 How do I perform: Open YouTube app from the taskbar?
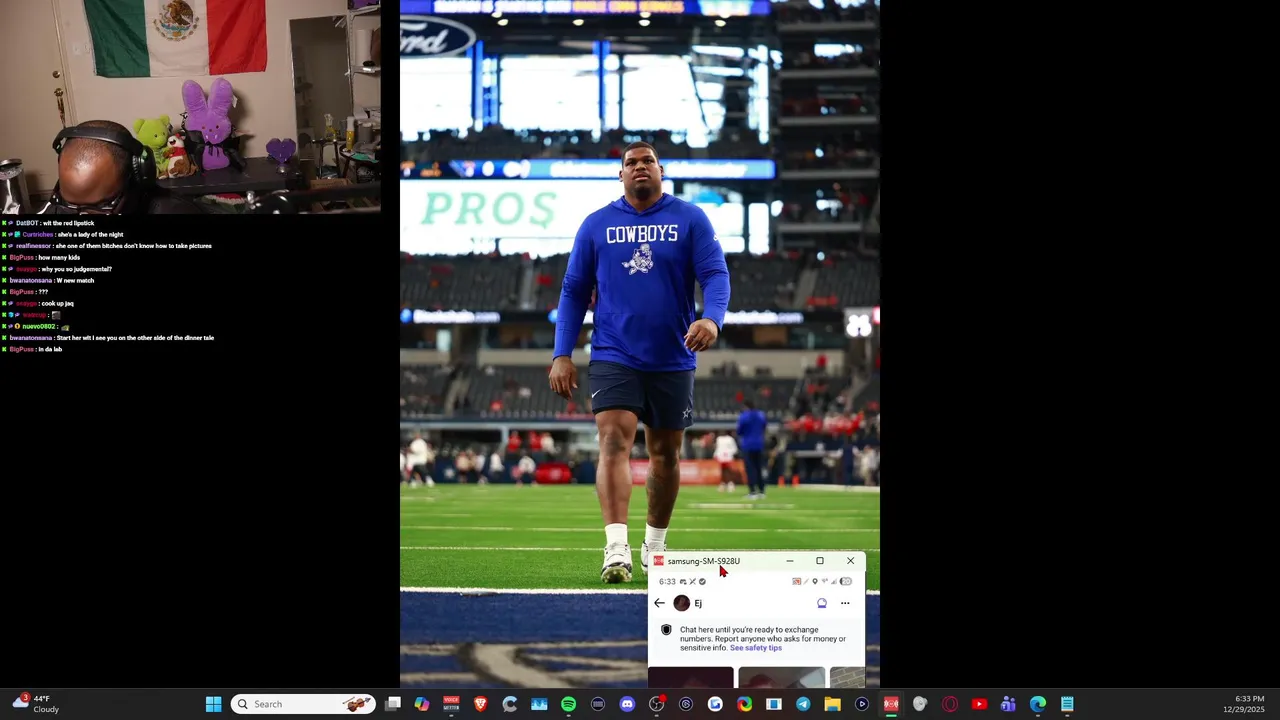click(x=979, y=704)
